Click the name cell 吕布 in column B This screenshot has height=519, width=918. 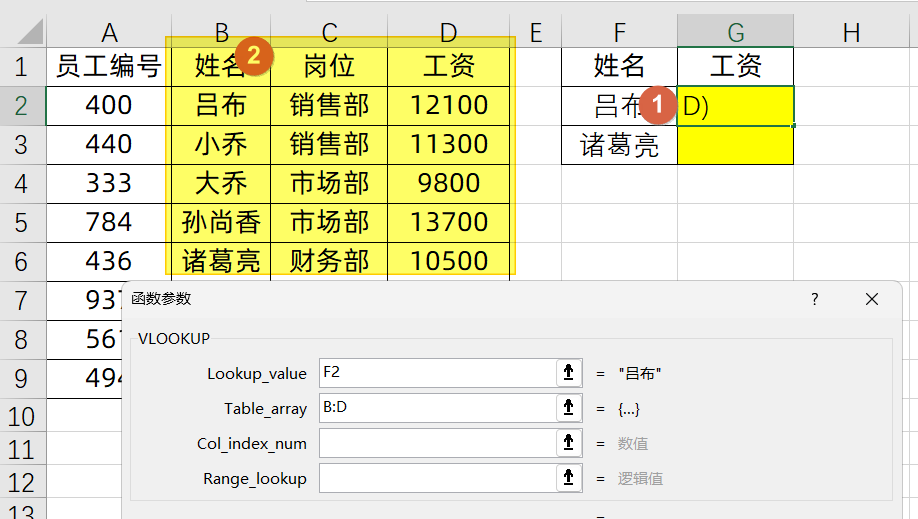click(x=221, y=106)
